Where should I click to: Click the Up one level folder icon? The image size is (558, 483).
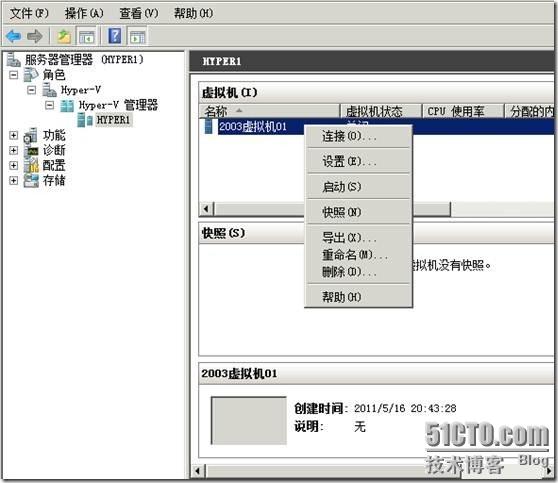click(x=64, y=36)
